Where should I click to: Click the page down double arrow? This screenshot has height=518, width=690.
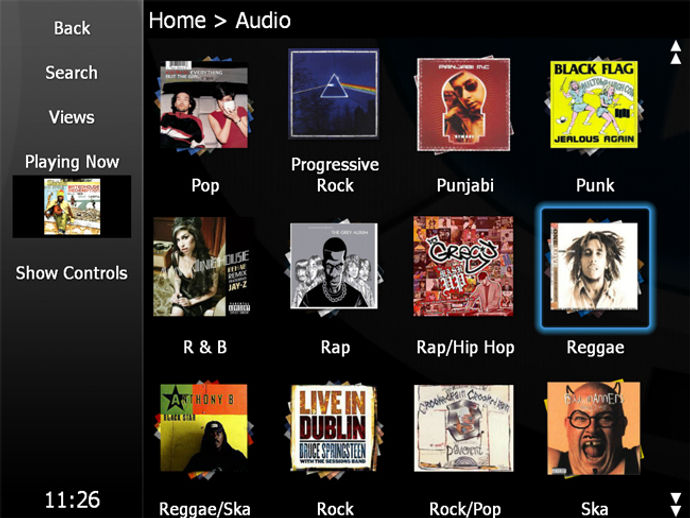tap(675, 504)
